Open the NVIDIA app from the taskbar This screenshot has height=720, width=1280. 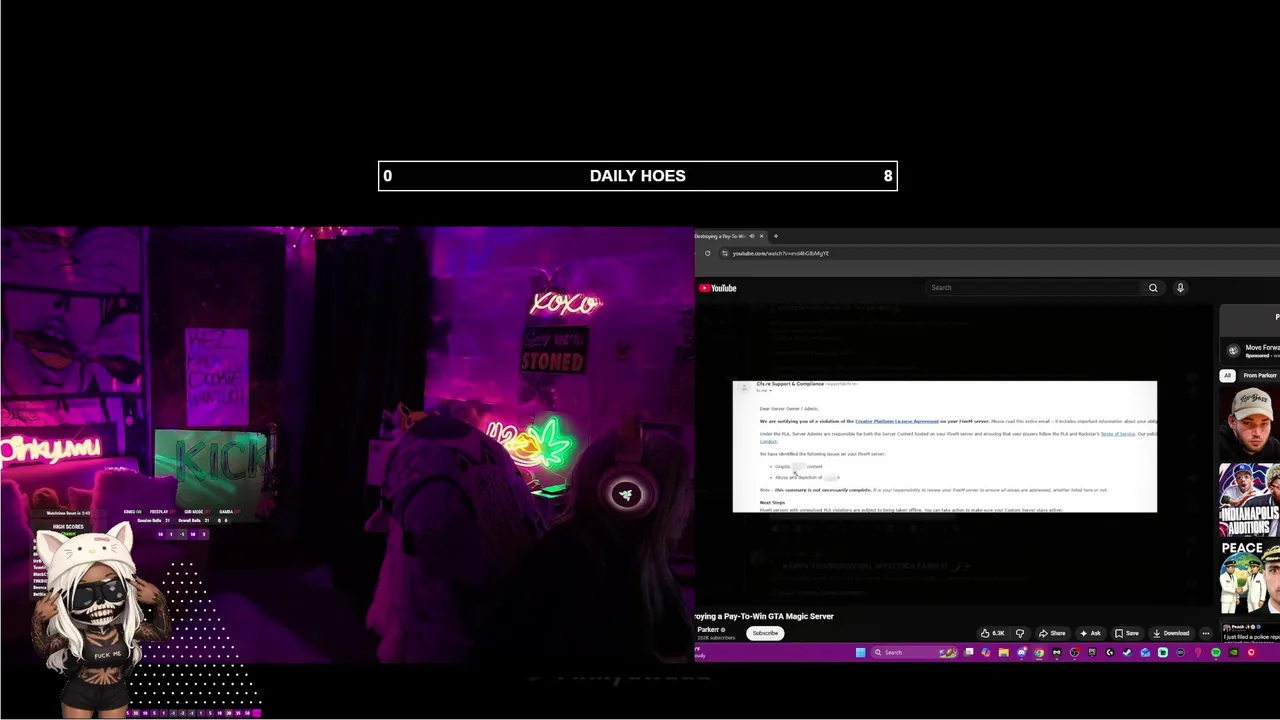point(1233,653)
